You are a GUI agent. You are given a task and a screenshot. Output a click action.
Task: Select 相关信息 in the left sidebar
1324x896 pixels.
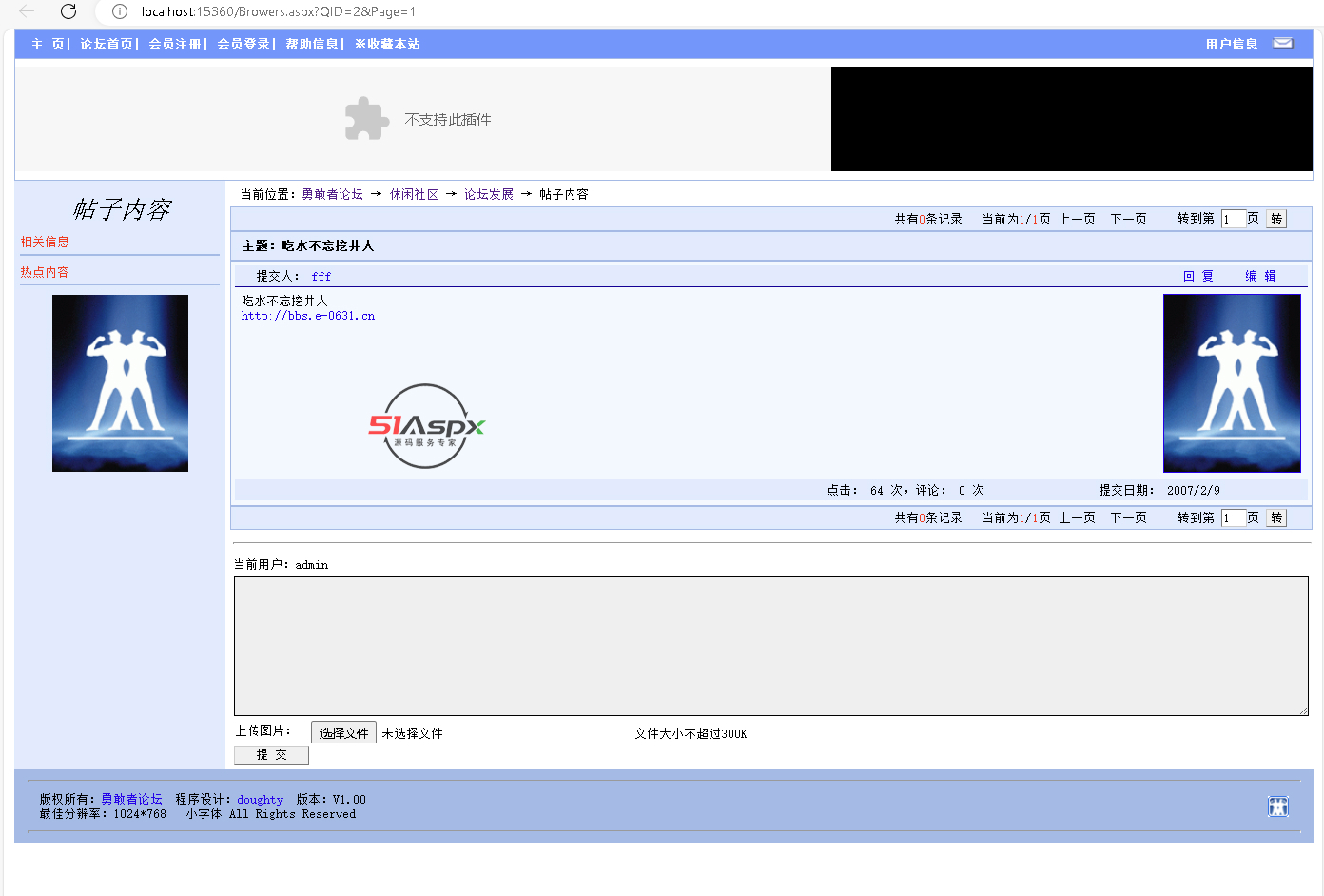pos(45,242)
